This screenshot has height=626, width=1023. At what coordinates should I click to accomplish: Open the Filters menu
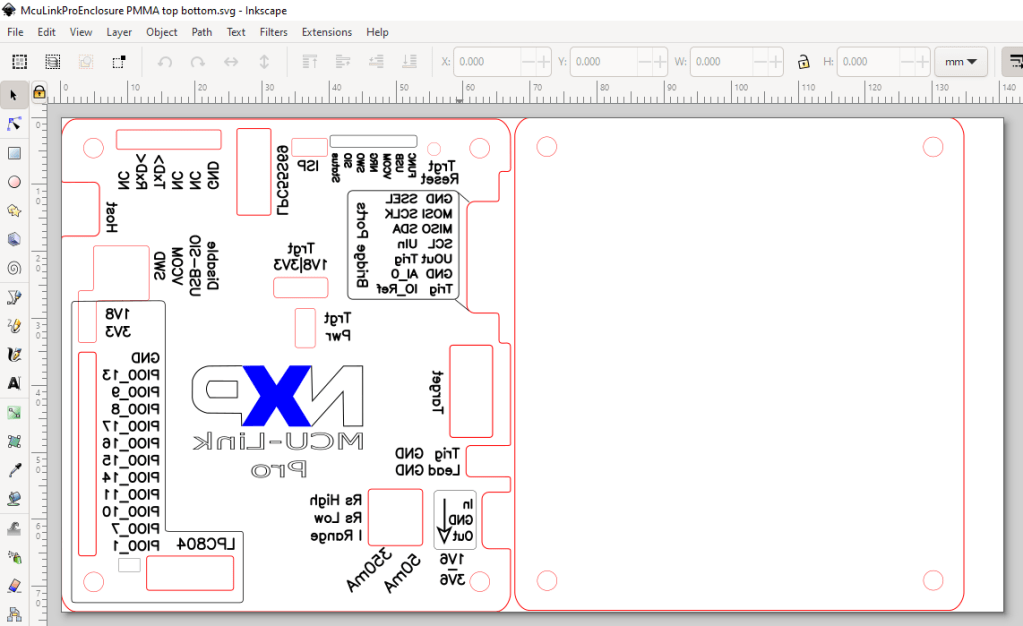tap(273, 32)
